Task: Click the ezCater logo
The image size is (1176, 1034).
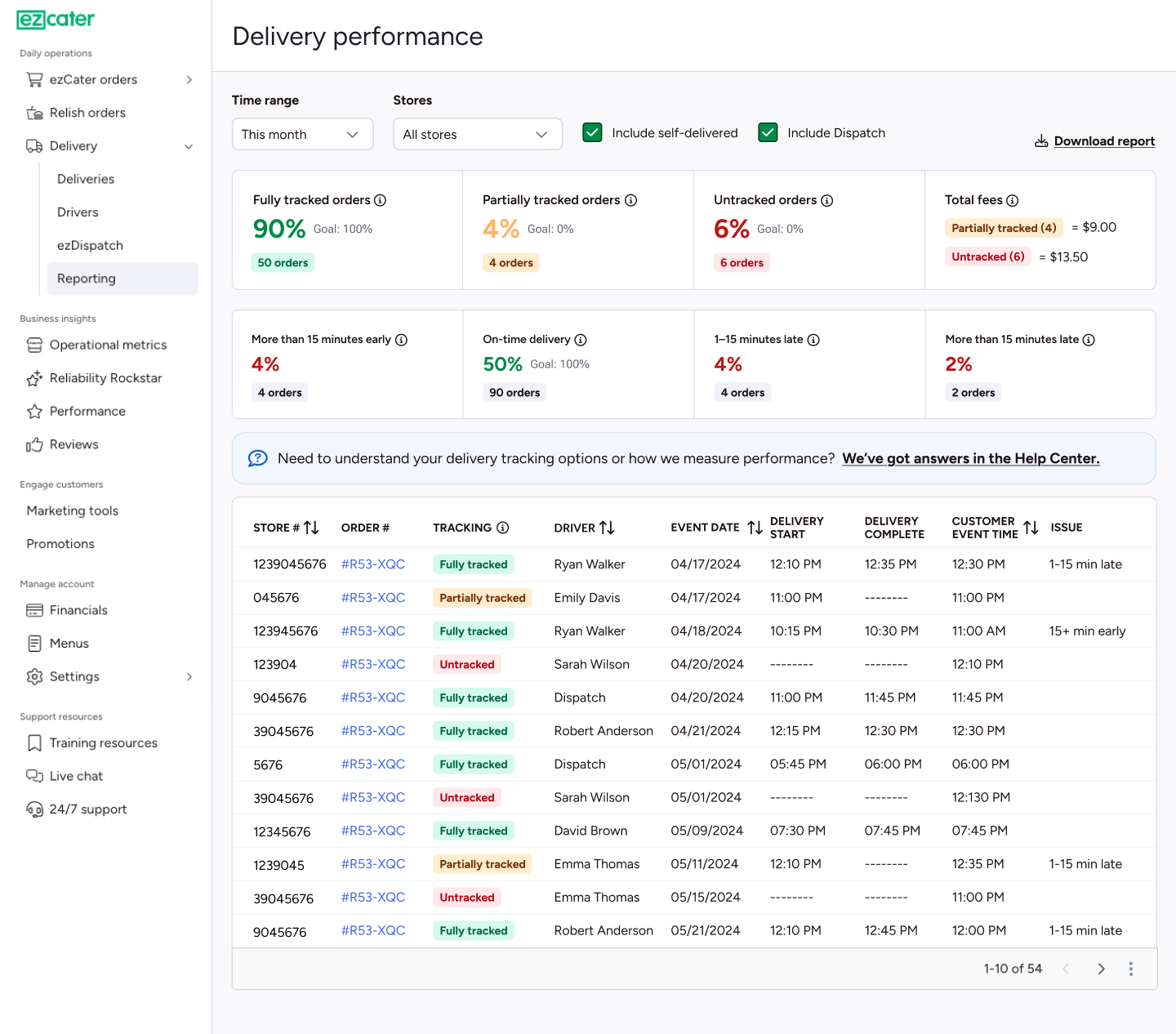Action: 56,20
